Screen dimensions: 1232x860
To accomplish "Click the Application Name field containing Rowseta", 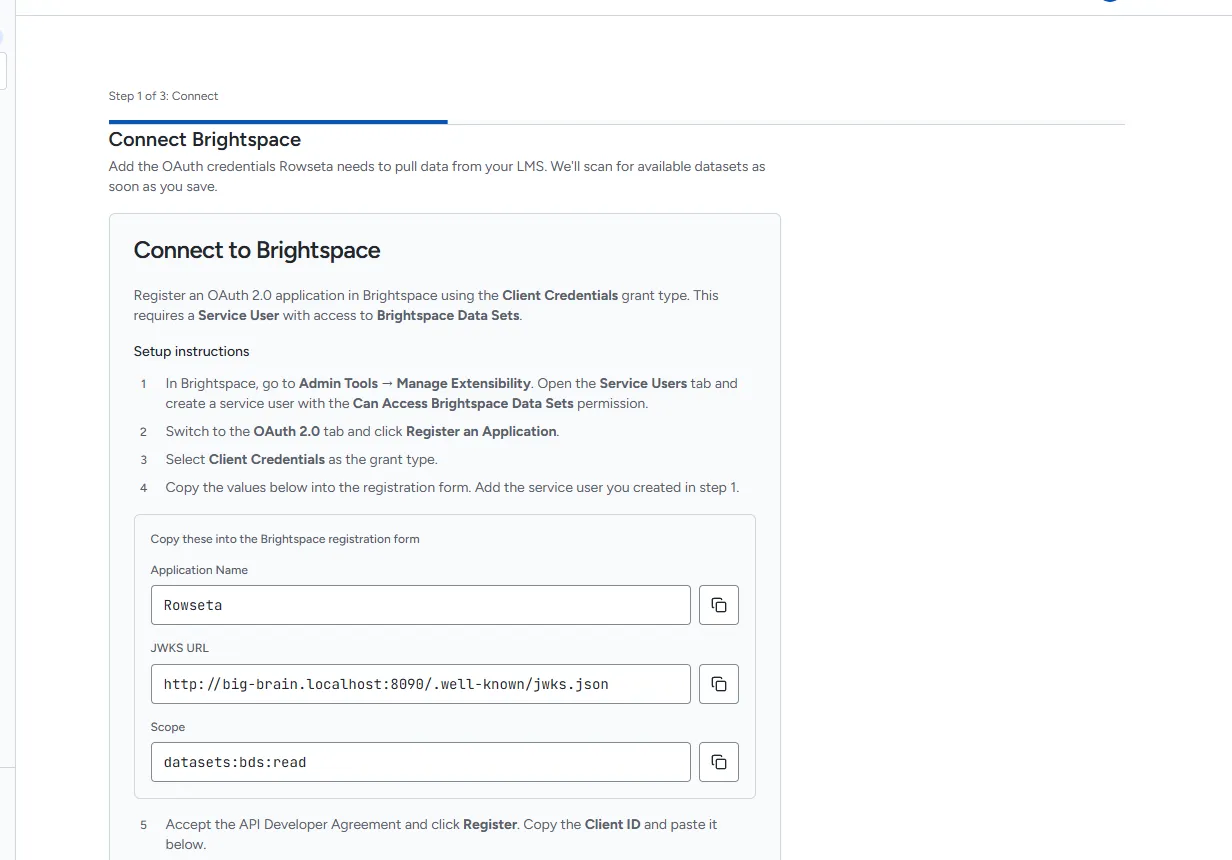I will click(x=421, y=605).
